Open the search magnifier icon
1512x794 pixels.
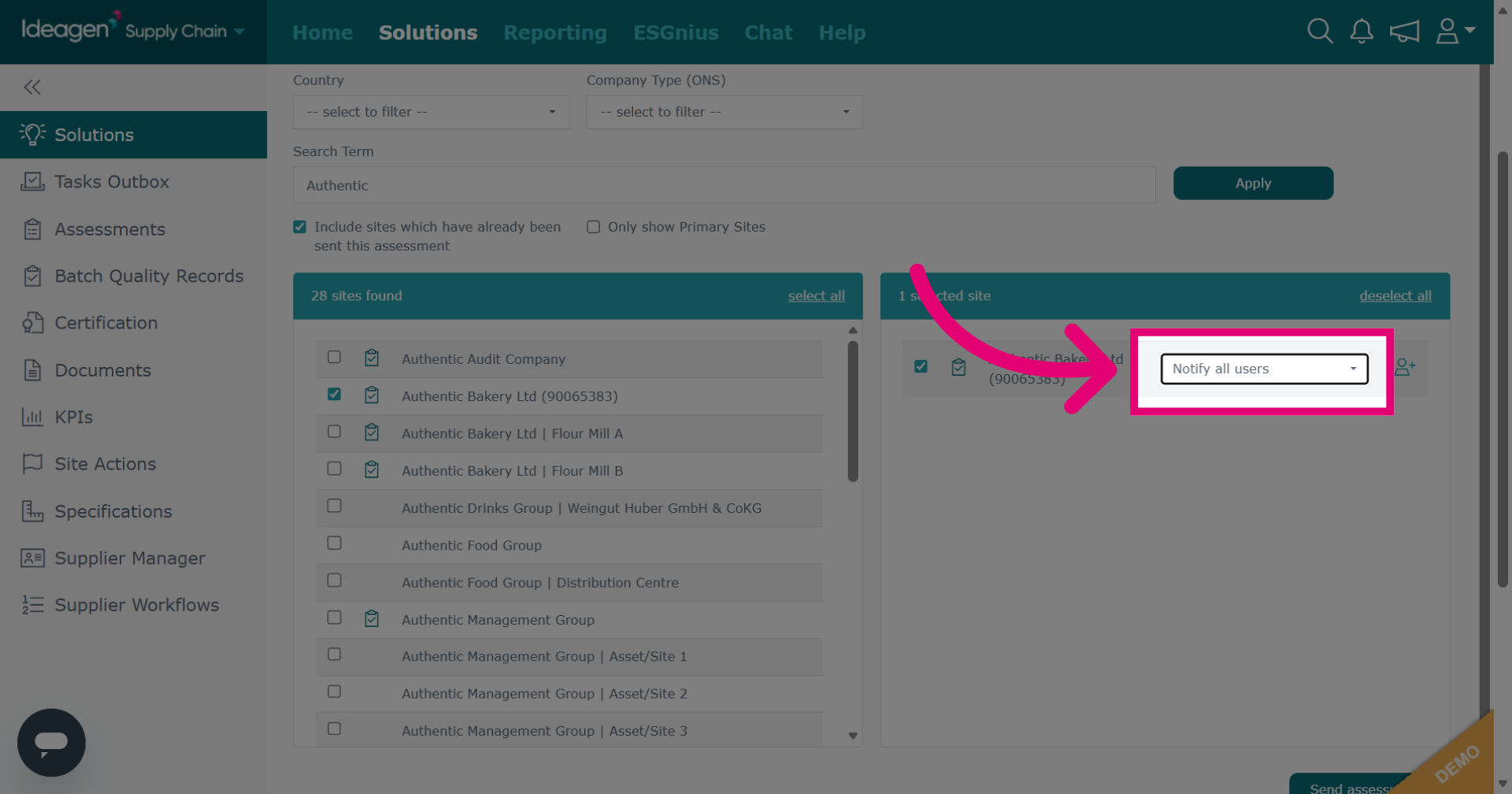pos(1320,32)
